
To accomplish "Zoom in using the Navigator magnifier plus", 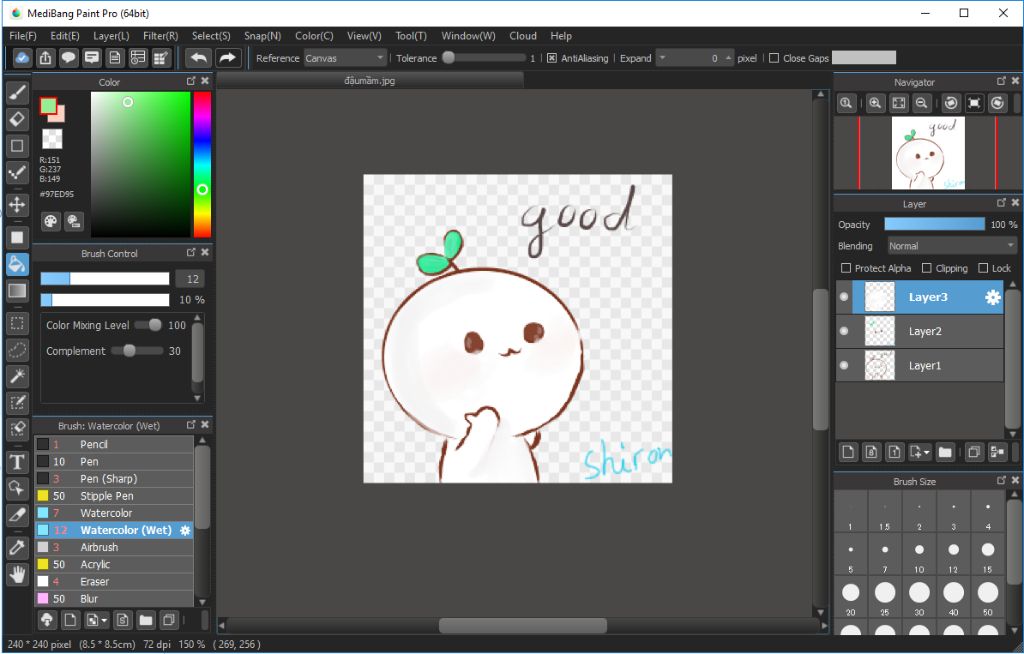I will pyautogui.click(x=875, y=103).
